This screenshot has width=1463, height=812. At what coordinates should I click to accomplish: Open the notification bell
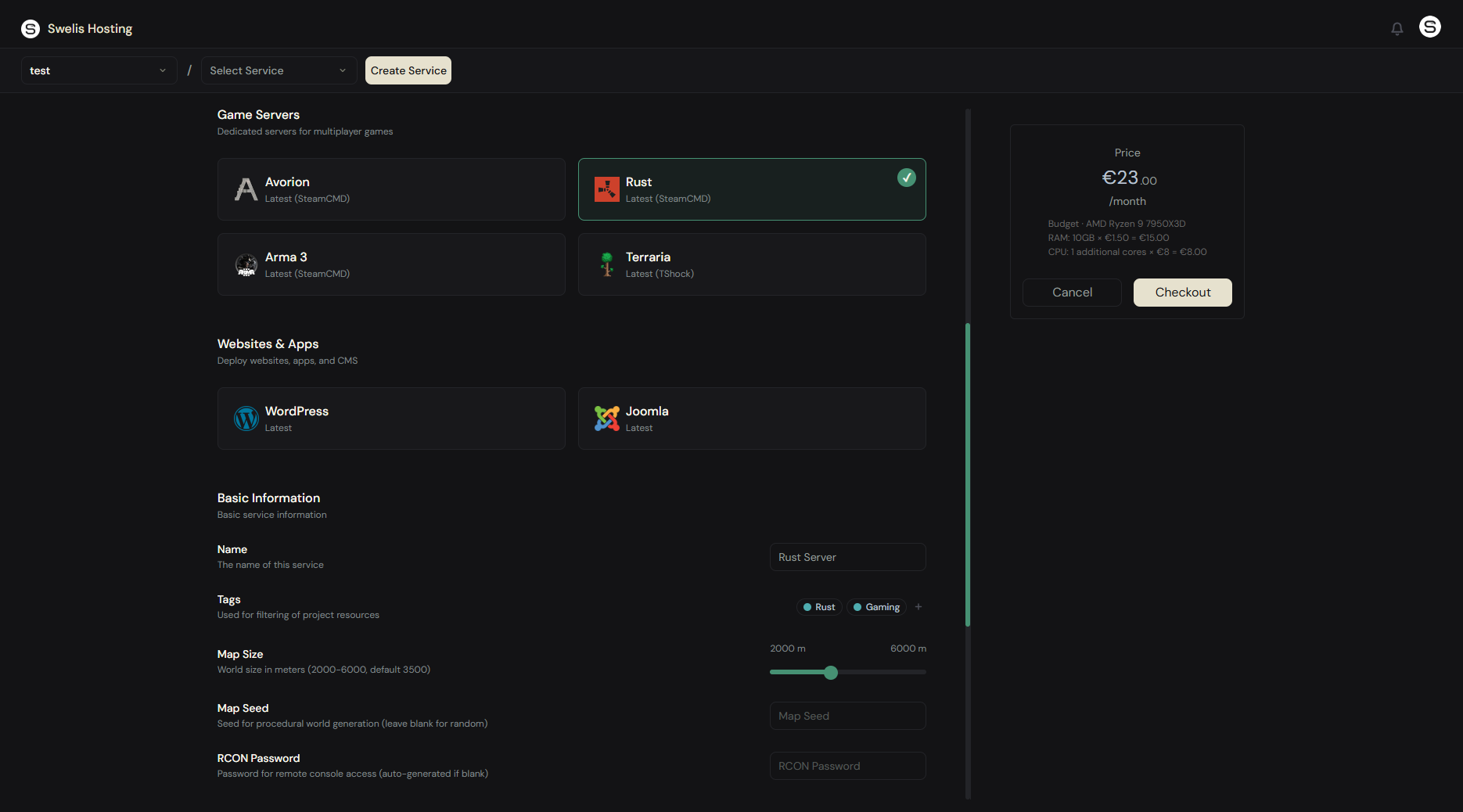pos(1396,28)
